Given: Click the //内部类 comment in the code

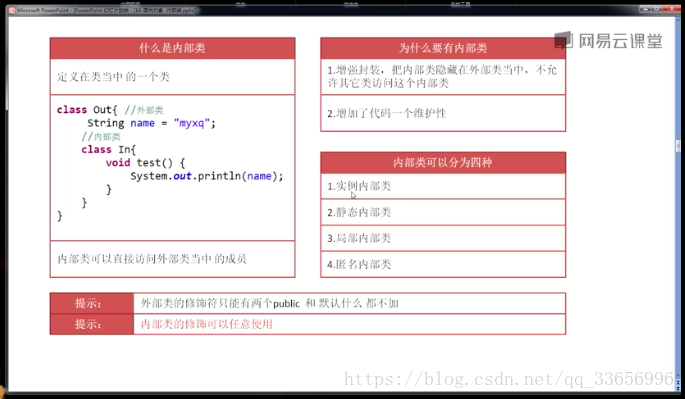Looking at the screenshot, I should click(x=101, y=137).
